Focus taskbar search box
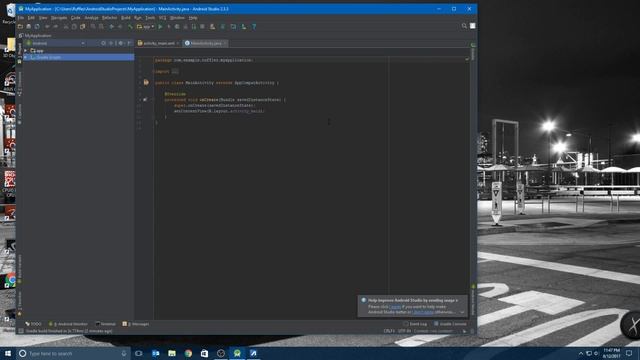 [x=73, y=353]
